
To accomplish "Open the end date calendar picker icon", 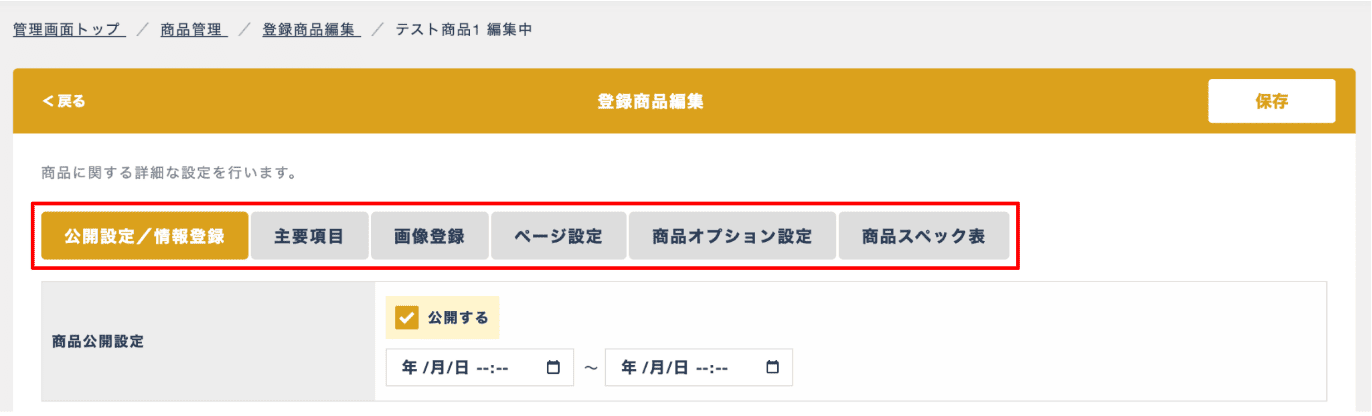I will 772,368.
